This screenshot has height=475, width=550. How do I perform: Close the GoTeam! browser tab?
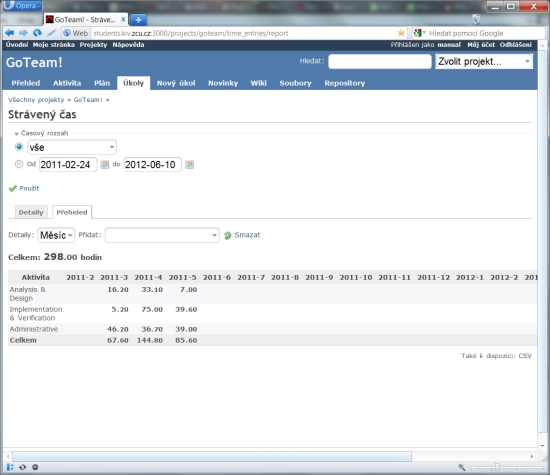123,20
